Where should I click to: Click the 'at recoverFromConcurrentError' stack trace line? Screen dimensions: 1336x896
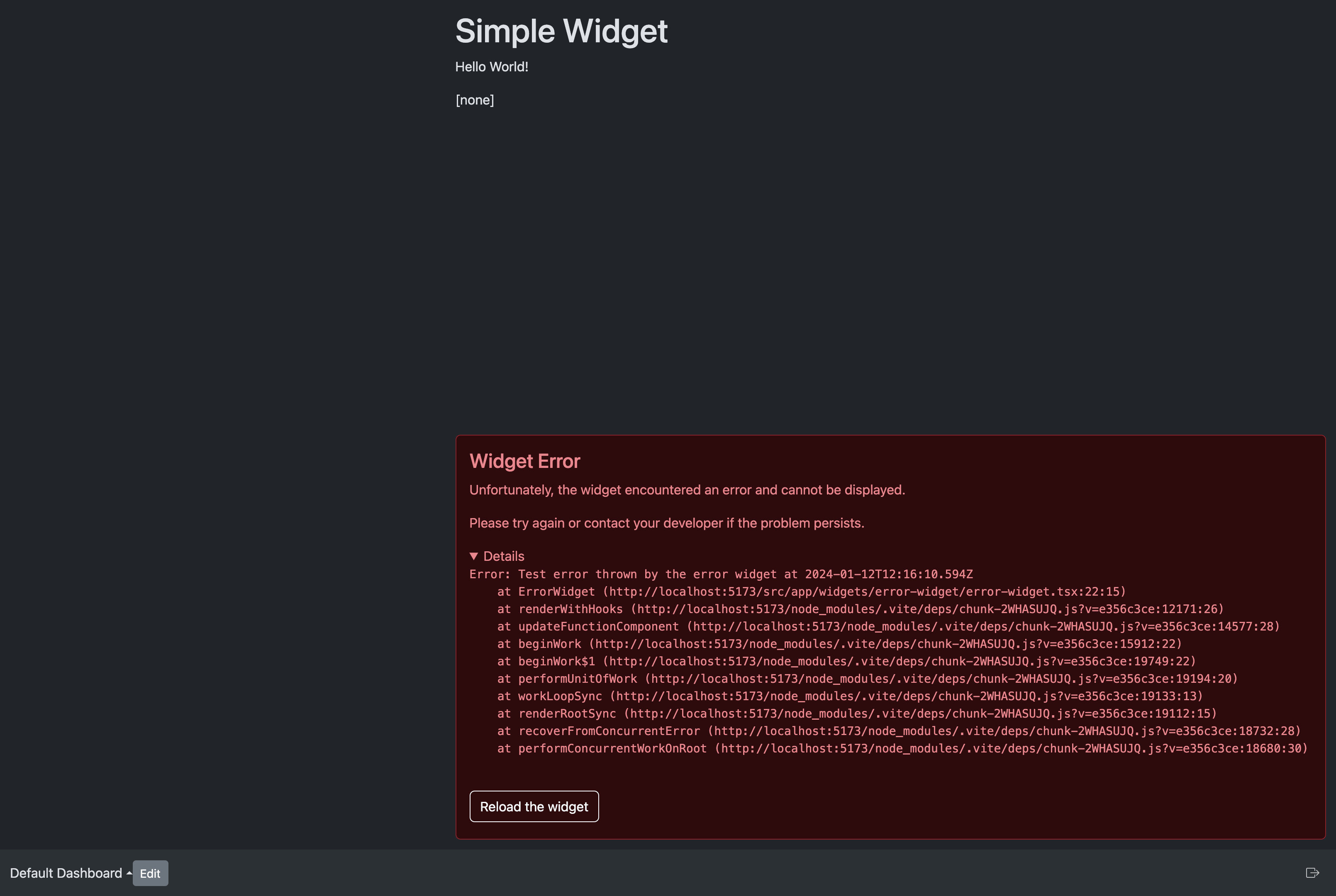pyautogui.click(x=899, y=731)
